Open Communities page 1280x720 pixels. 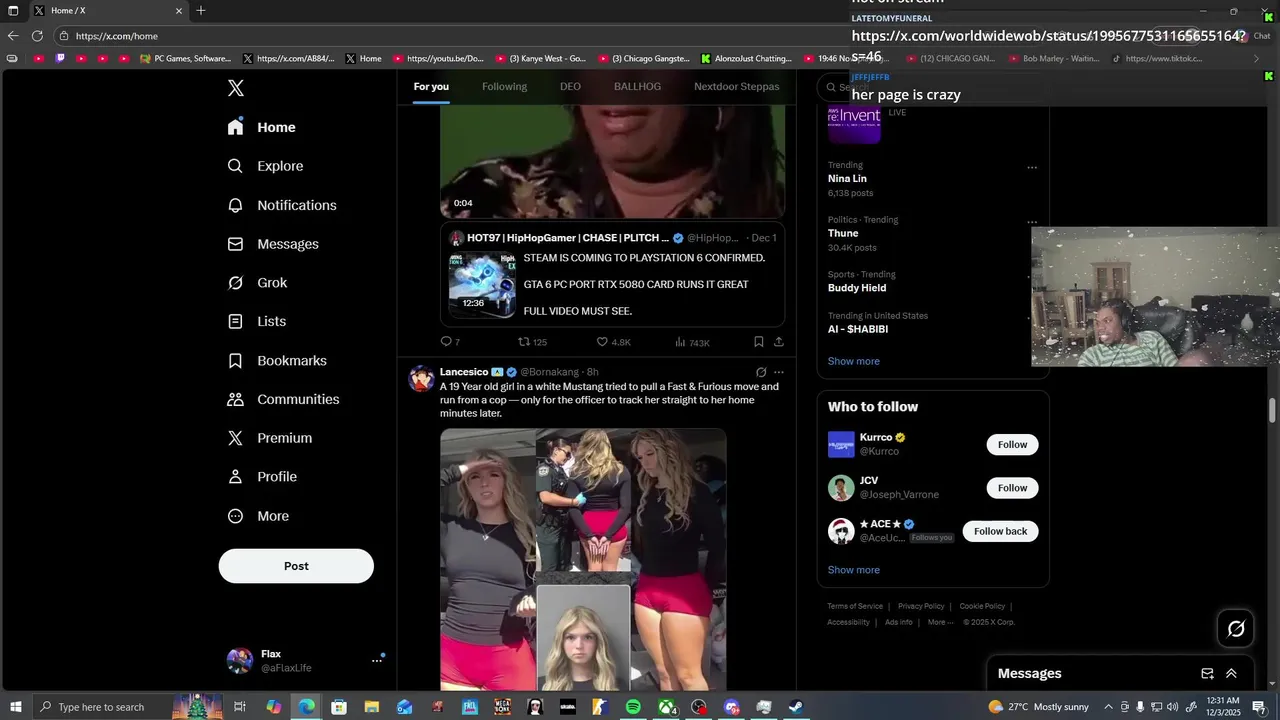pyautogui.click(x=283, y=399)
